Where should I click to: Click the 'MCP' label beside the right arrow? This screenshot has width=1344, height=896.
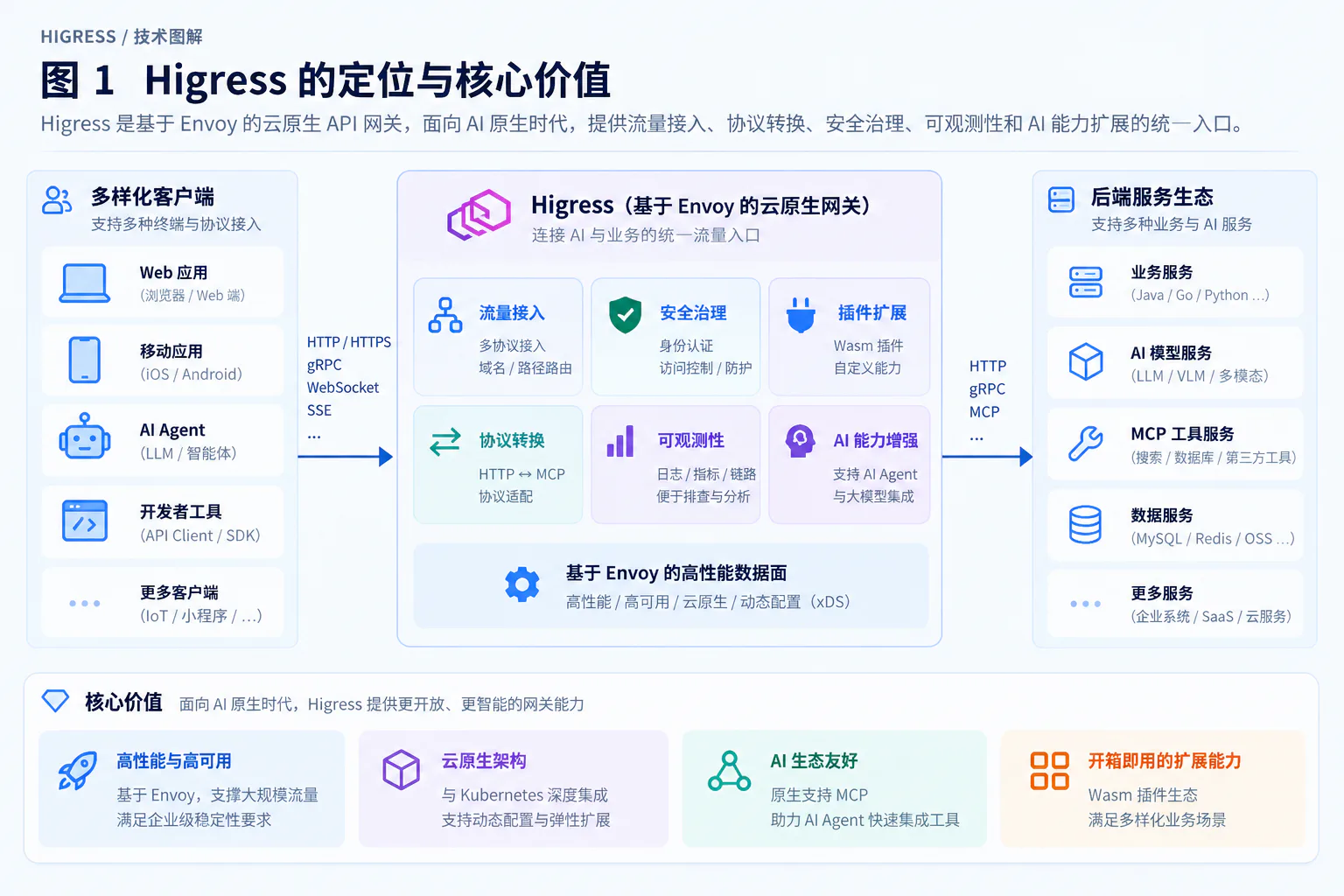pyautogui.click(x=984, y=412)
